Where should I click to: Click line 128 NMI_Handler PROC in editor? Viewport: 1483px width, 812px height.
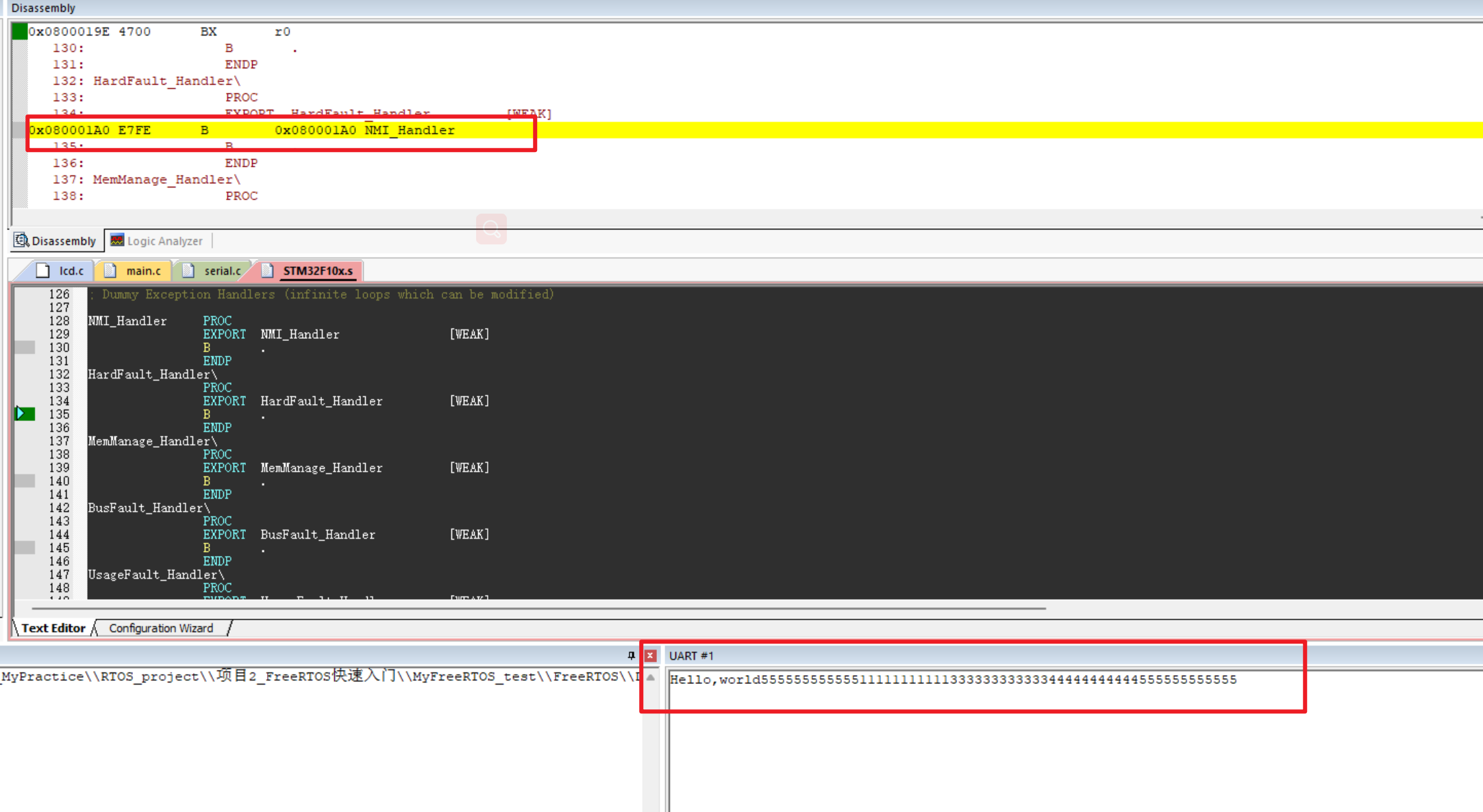[x=160, y=320]
